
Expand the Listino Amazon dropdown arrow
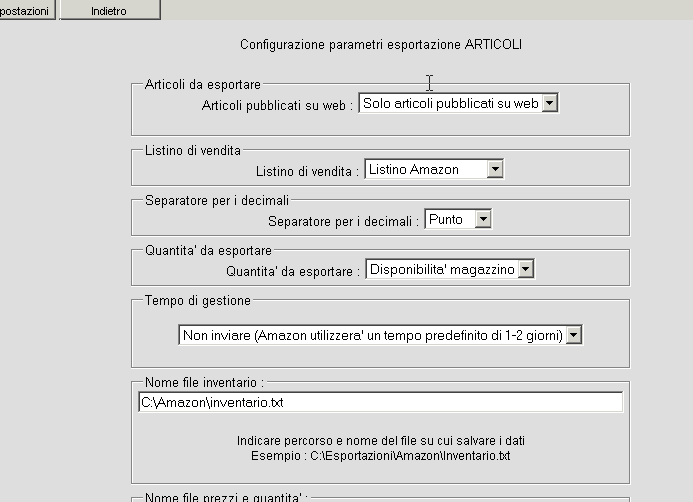pos(494,170)
